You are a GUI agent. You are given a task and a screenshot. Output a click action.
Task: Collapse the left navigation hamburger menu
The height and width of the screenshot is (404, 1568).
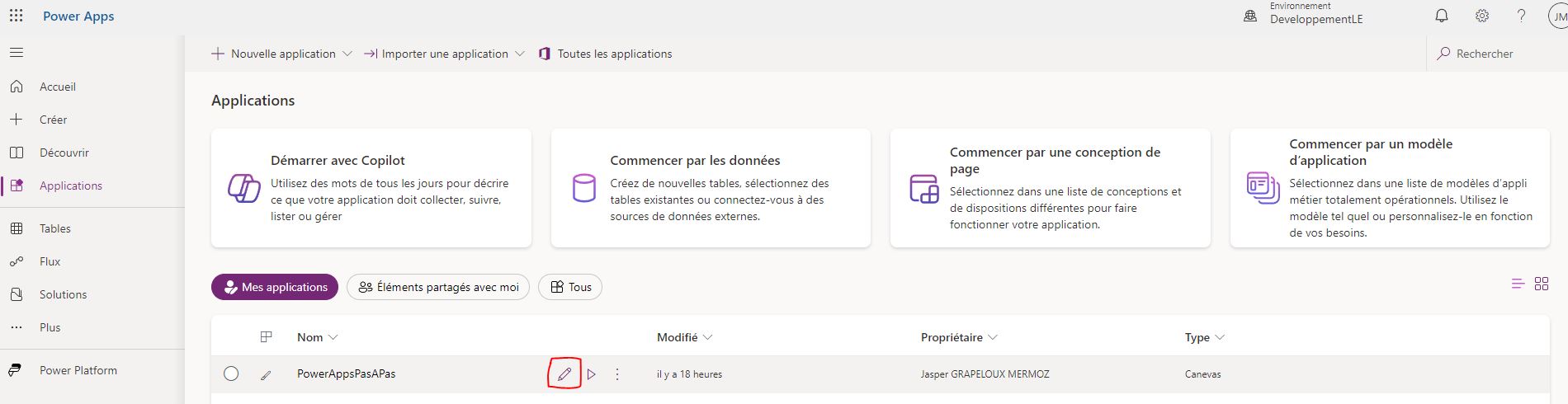pos(17,53)
